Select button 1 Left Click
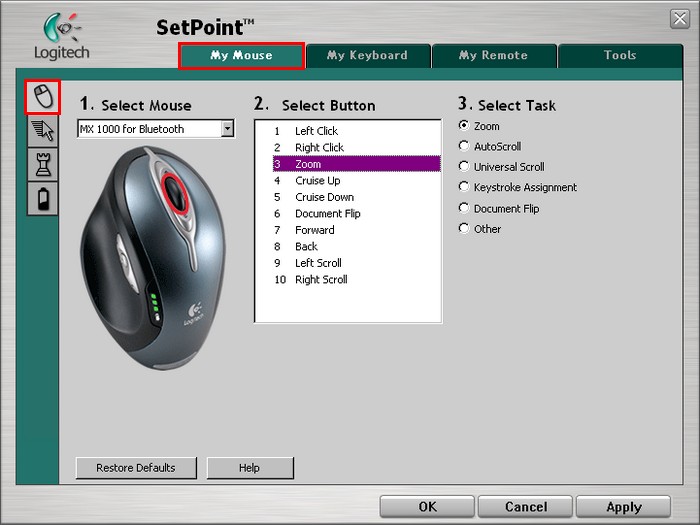Image resolution: width=700 pixels, height=525 pixels. click(356, 131)
